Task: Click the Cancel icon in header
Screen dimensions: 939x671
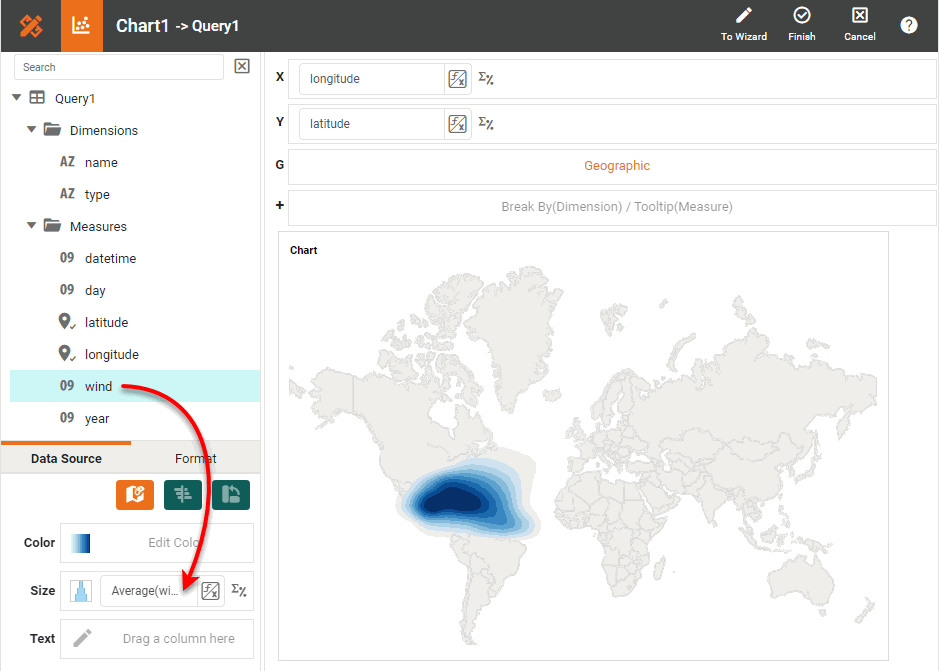Action: point(859,16)
